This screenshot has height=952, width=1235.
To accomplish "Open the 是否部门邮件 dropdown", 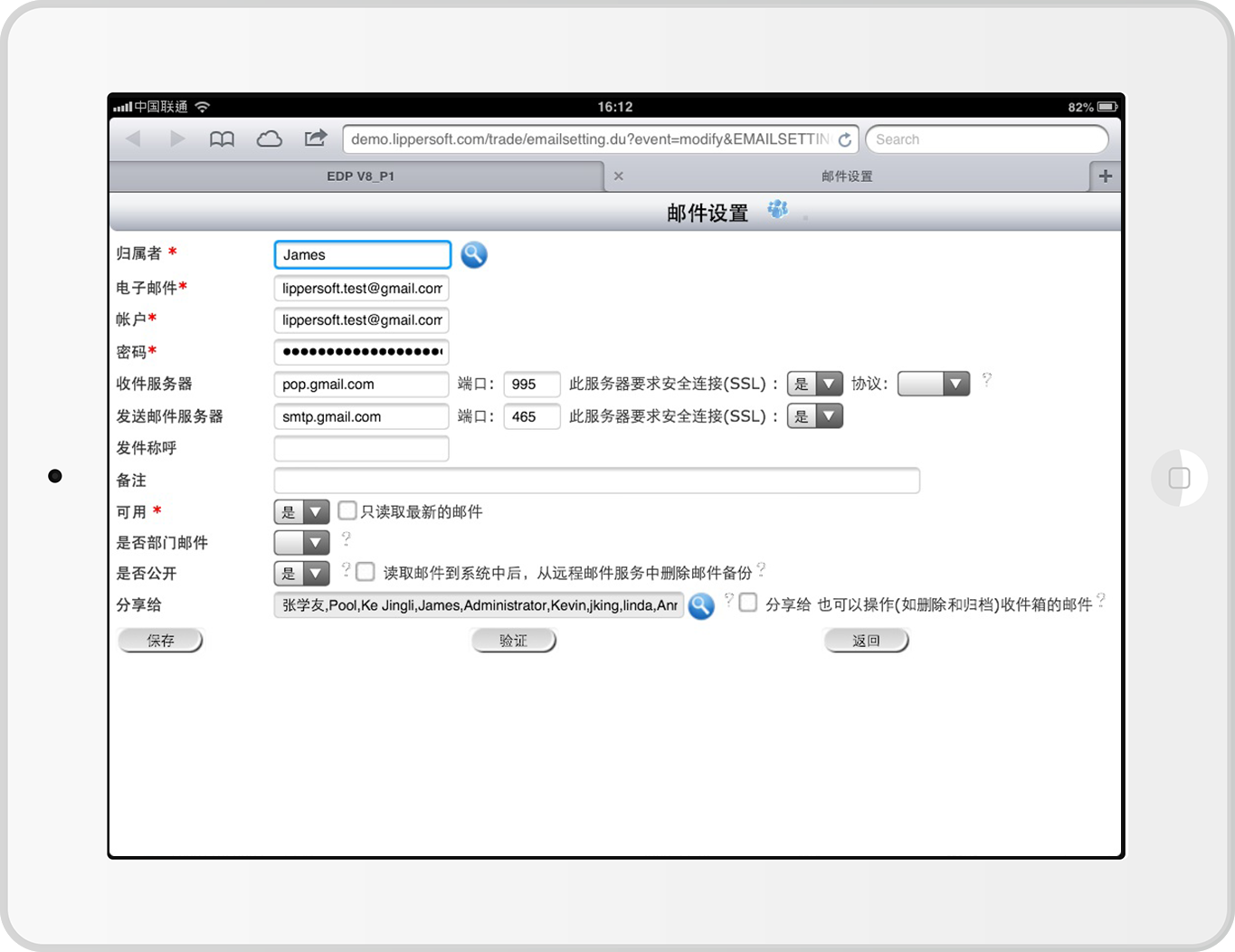I will (x=301, y=543).
